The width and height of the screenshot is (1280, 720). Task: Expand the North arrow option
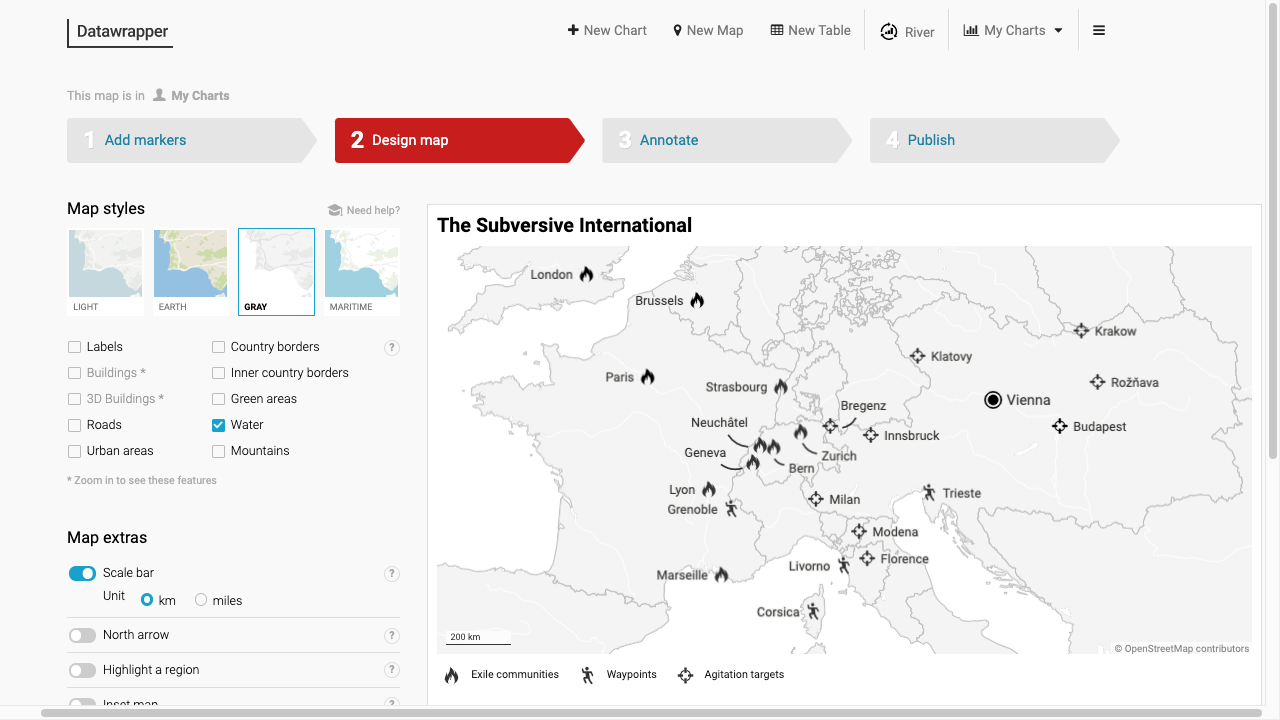click(82, 635)
